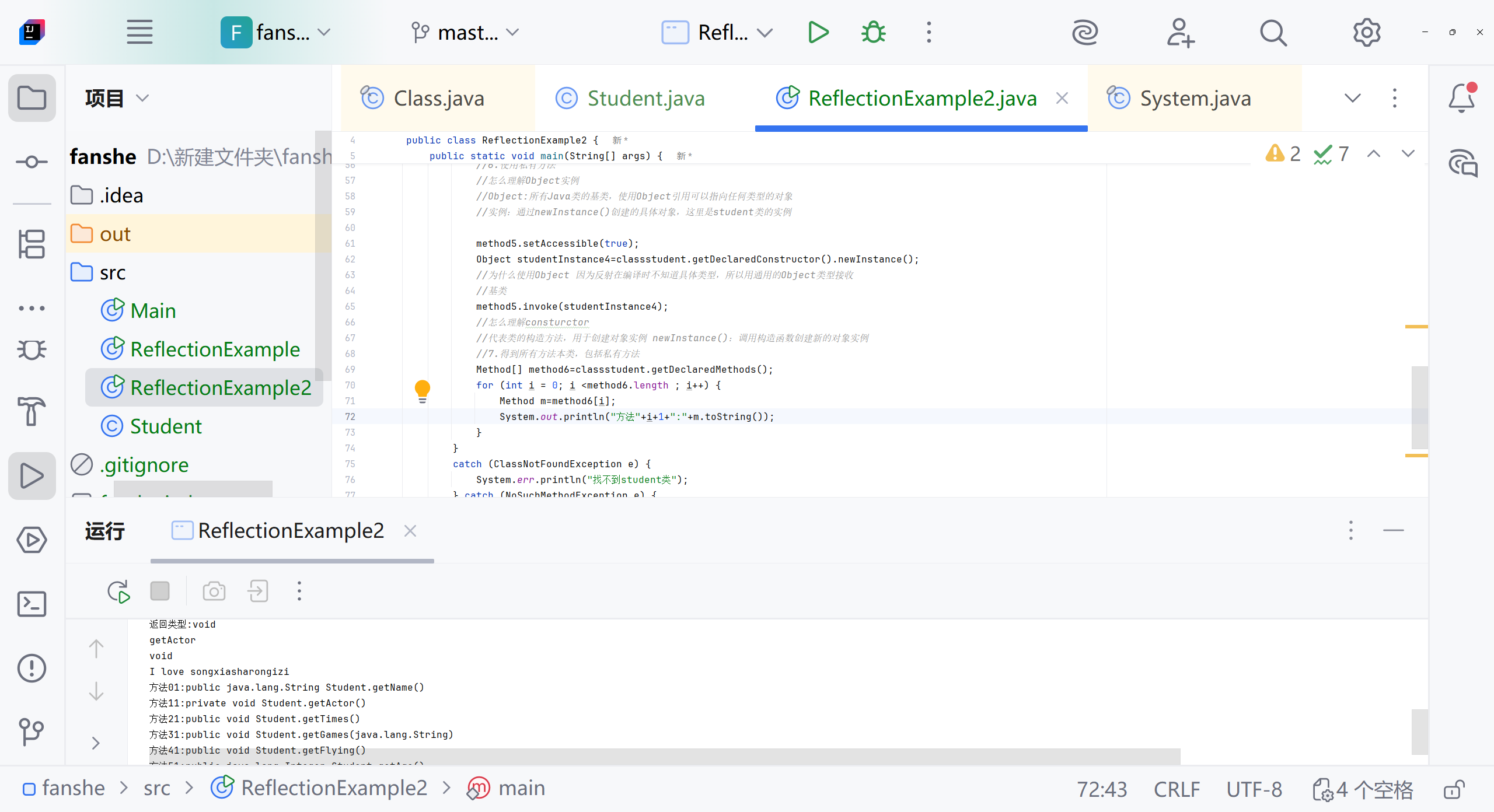Image resolution: width=1494 pixels, height=812 pixels.
Task: Toggle the Project tool window folder icon
Action: click(x=32, y=98)
